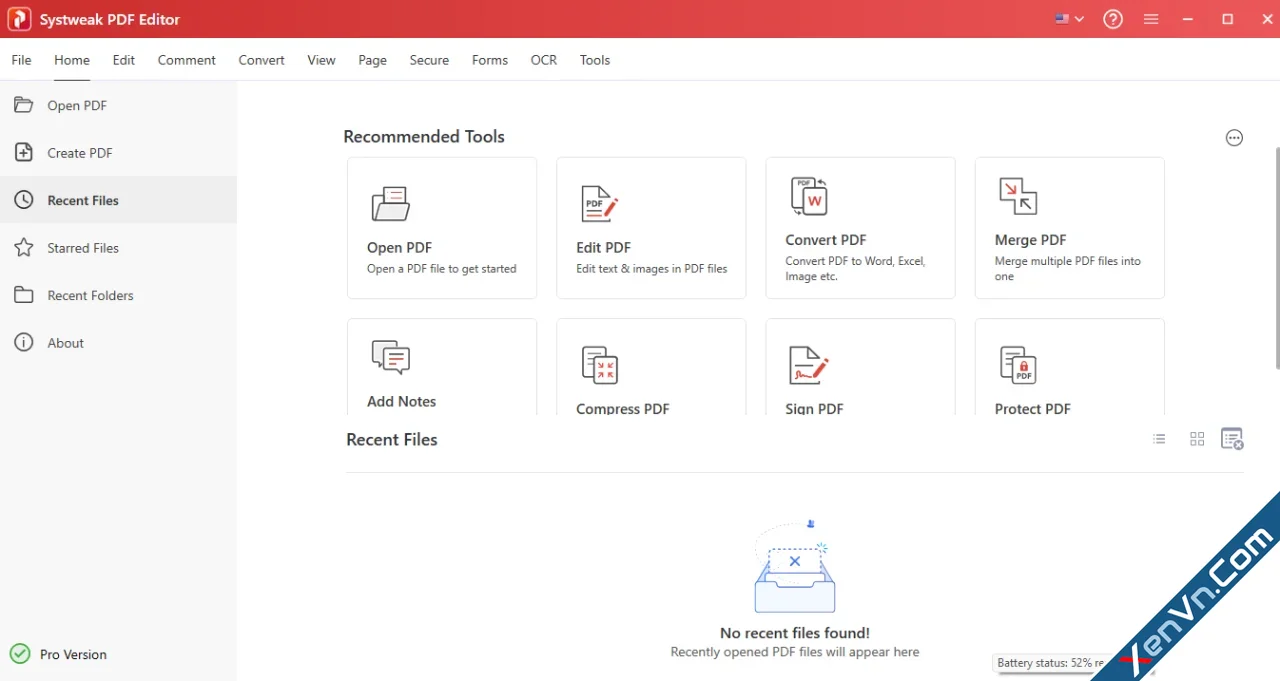Click the Protect PDF card title
This screenshot has width=1280, height=681.
(1032, 408)
